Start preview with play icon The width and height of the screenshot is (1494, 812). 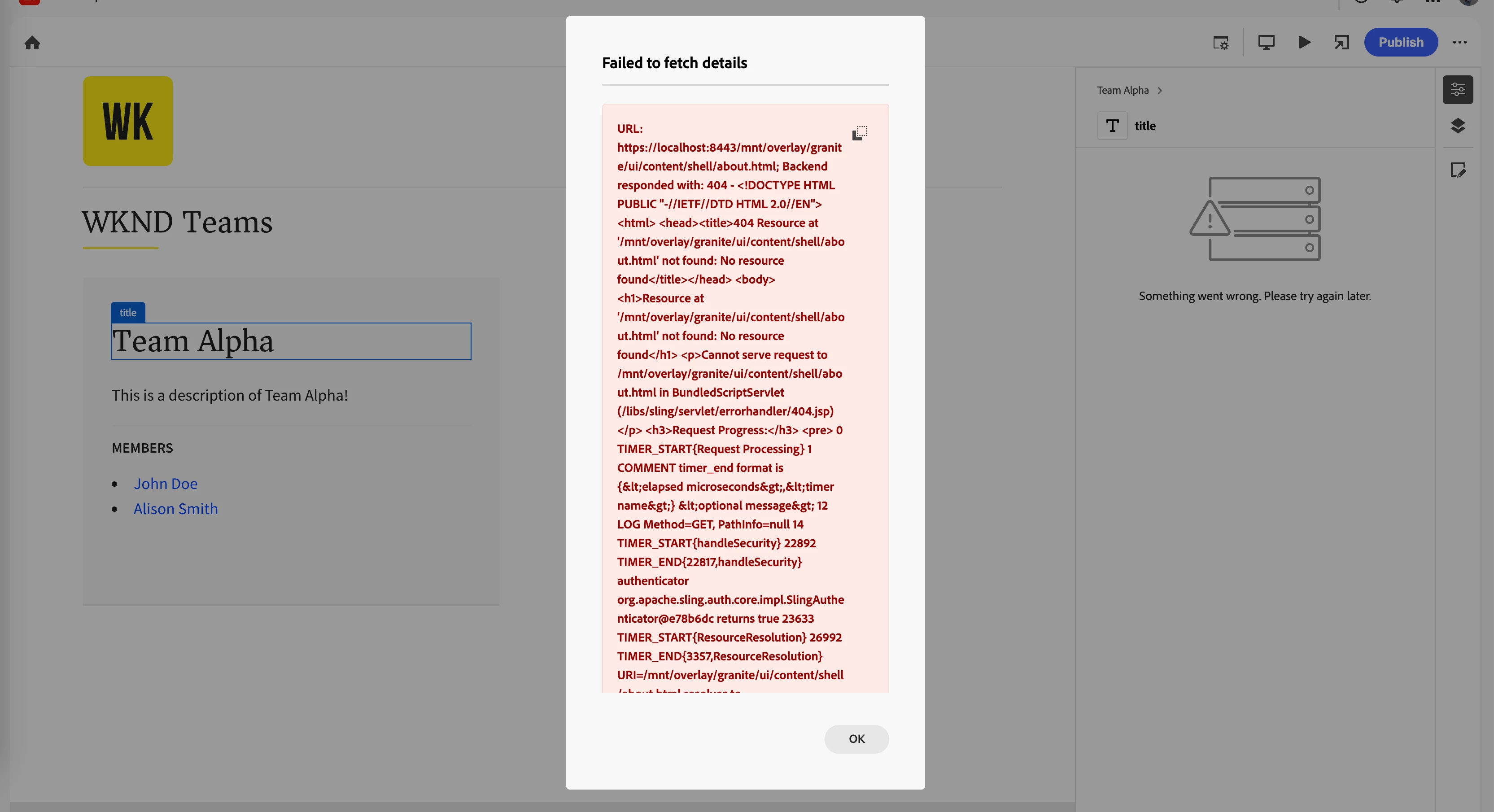coord(1304,42)
